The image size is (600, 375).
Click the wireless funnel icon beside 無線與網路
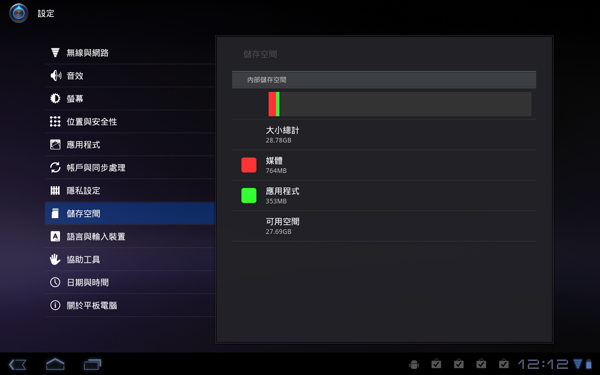[x=55, y=52]
